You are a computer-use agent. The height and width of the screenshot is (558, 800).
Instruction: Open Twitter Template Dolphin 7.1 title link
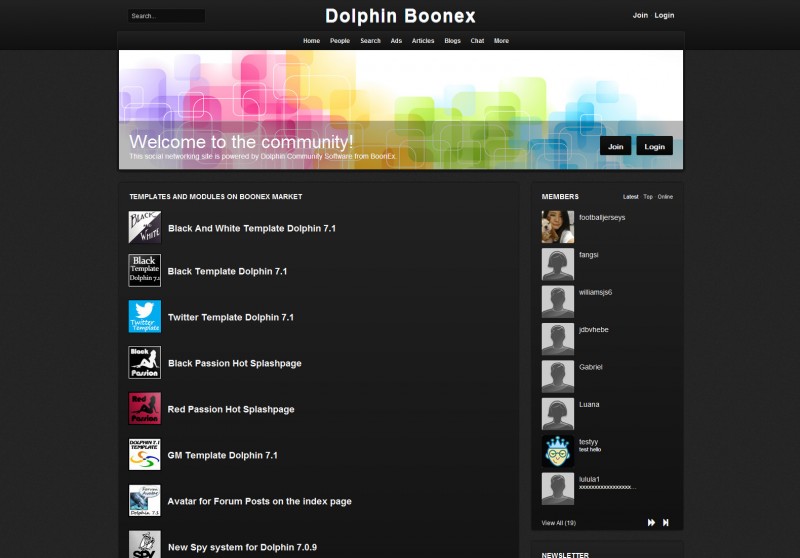tap(231, 317)
